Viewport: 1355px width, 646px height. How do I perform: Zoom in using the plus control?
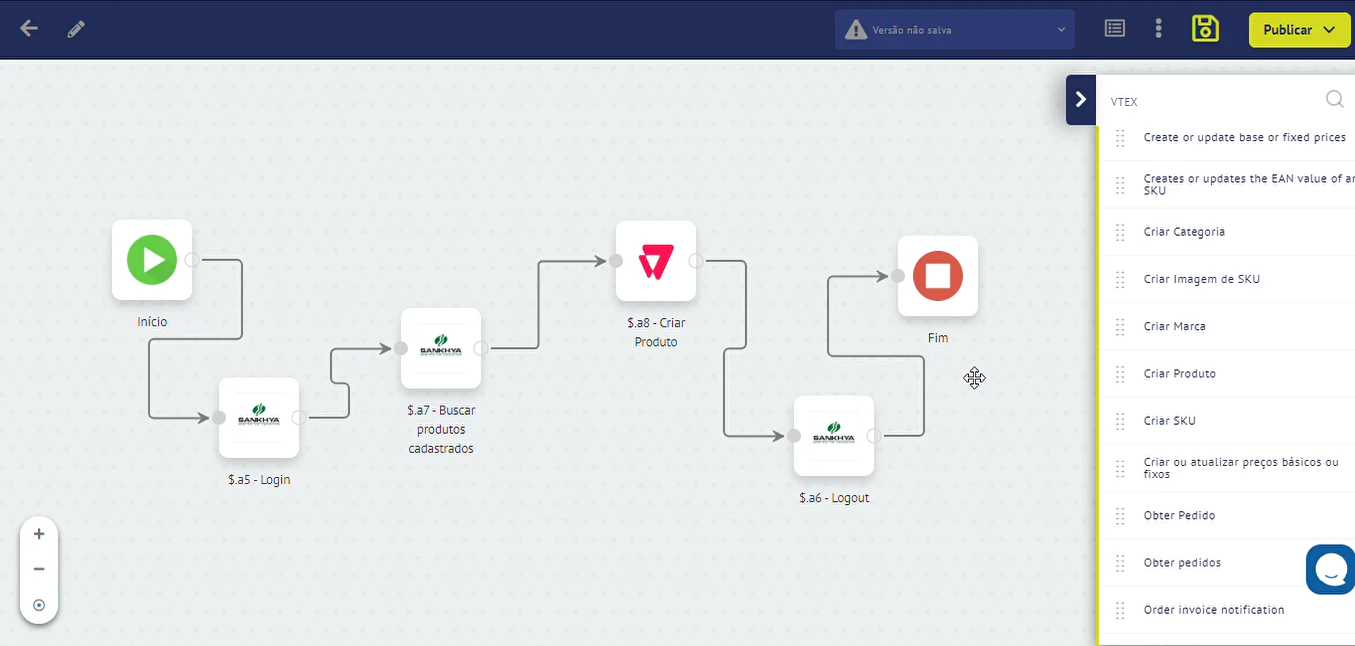coord(39,533)
